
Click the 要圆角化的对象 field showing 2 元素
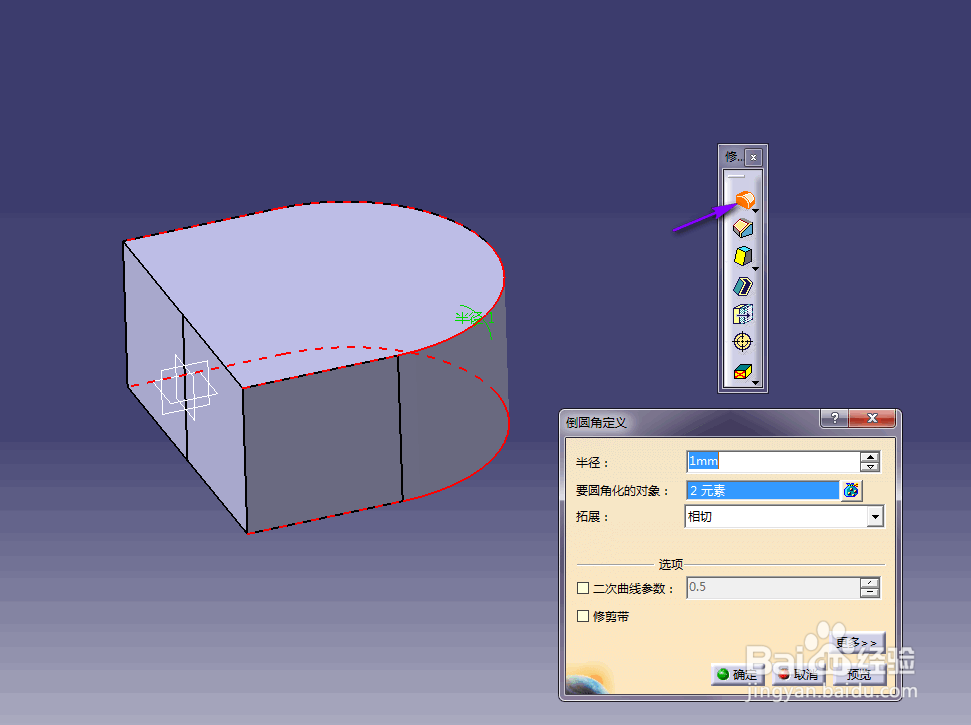(763, 490)
